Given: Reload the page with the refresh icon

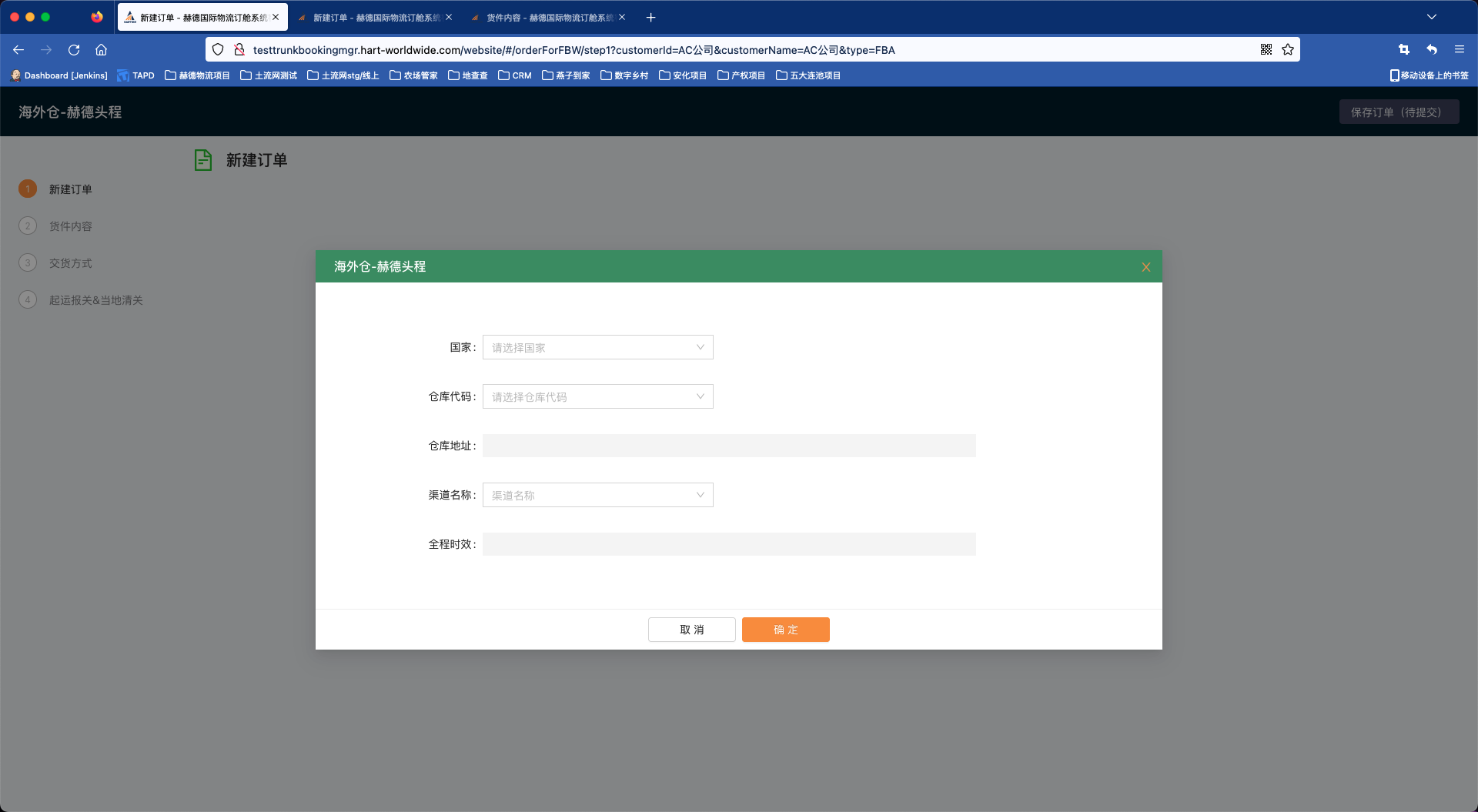Looking at the screenshot, I should 74,50.
